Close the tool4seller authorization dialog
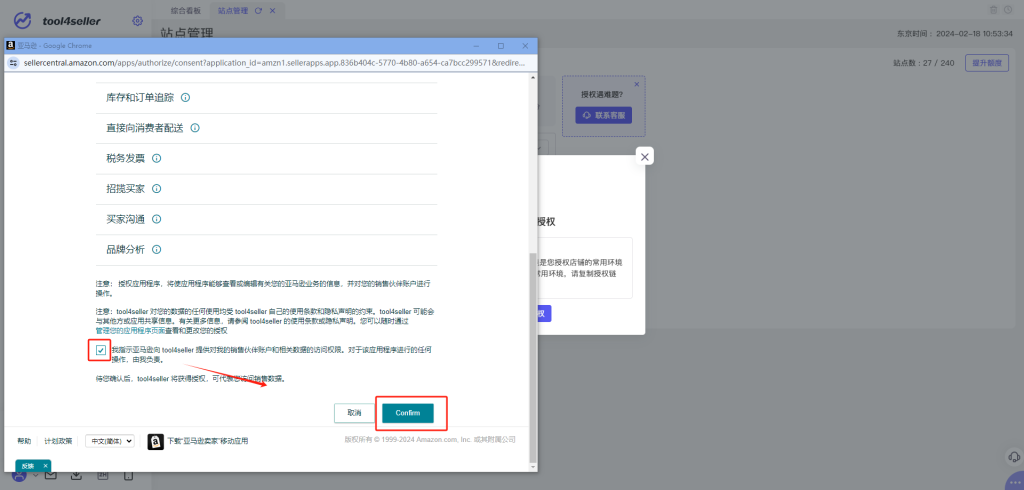The height and width of the screenshot is (490, 1024). [645, 157]
